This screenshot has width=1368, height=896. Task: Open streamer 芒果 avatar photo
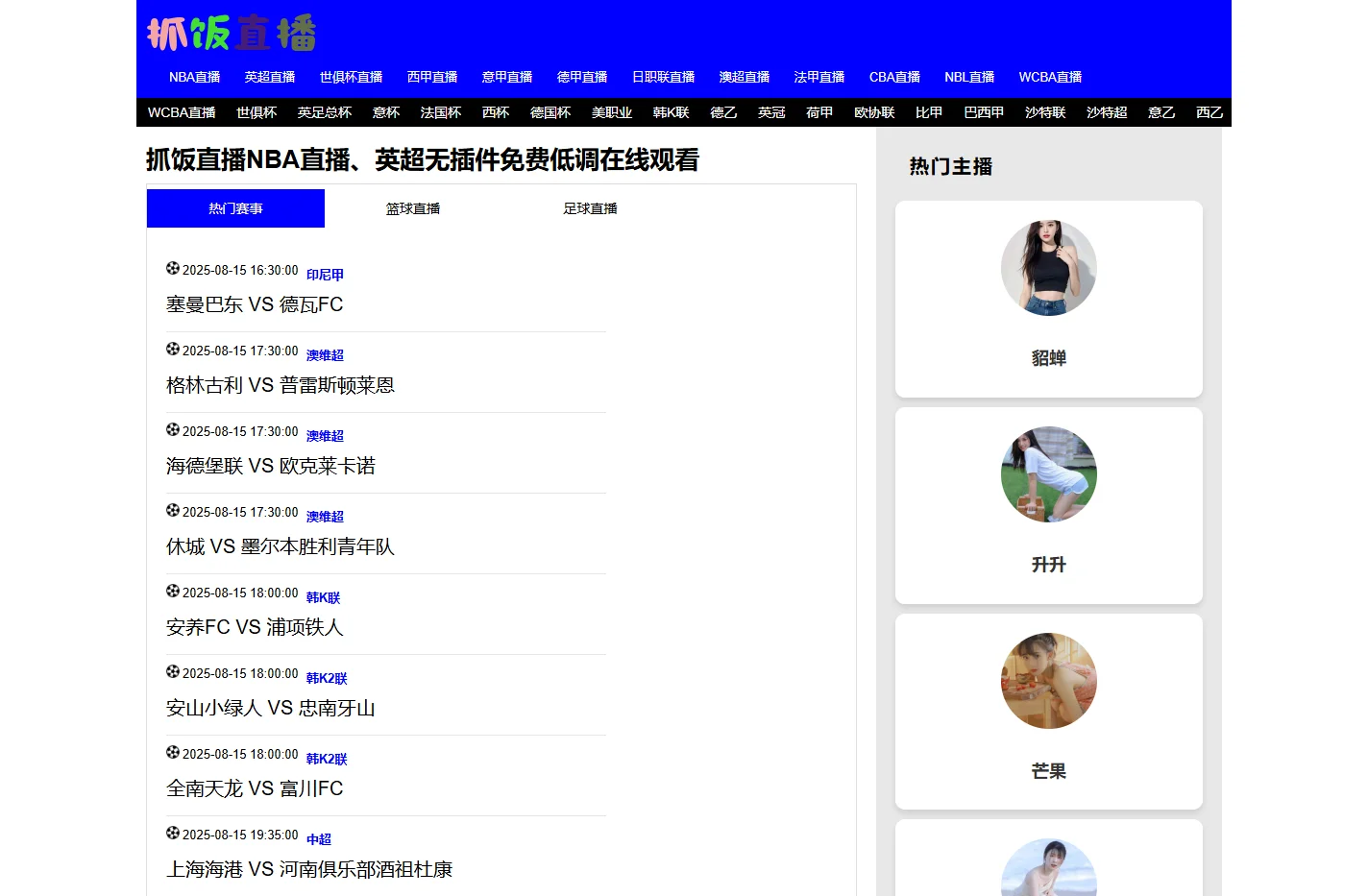[x=1049, y=681]
